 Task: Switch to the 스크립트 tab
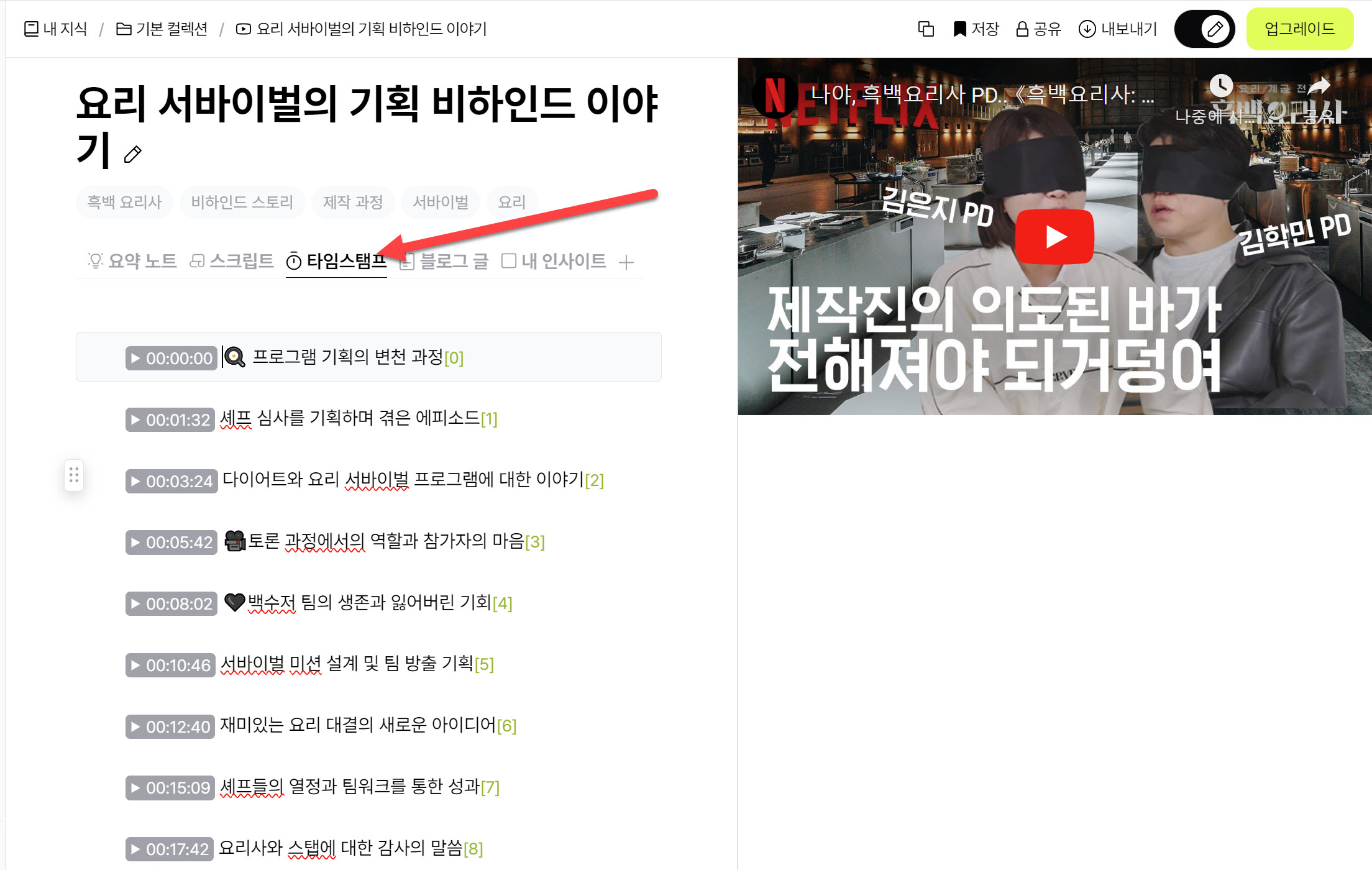(x=232, y=261)
